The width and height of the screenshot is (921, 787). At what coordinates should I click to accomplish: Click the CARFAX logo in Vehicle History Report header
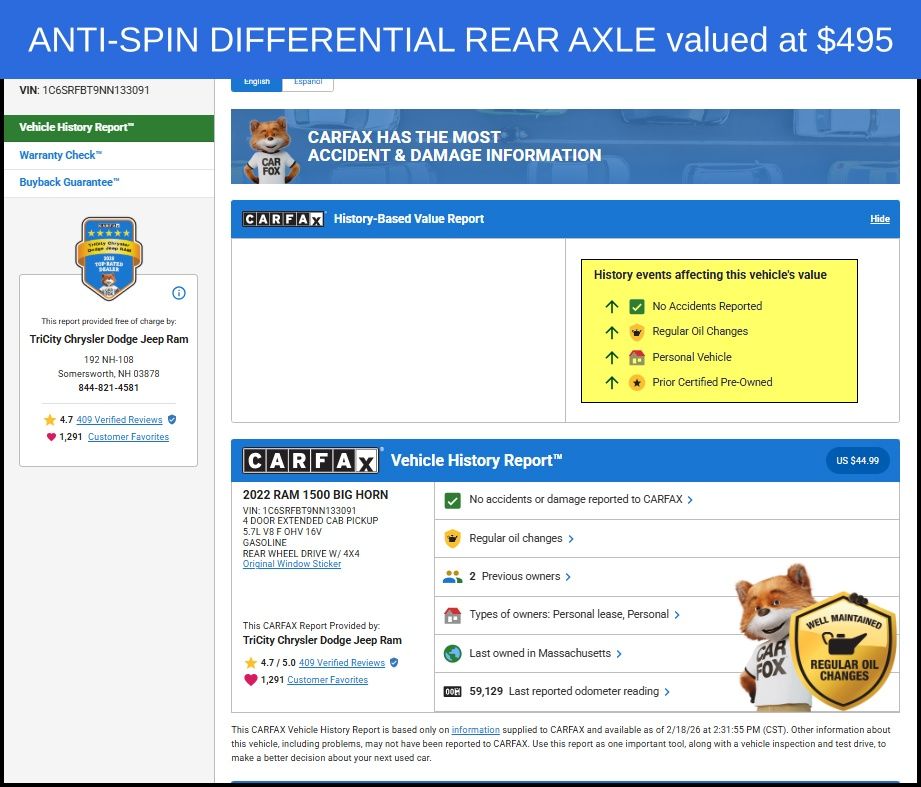coord(311,461)
